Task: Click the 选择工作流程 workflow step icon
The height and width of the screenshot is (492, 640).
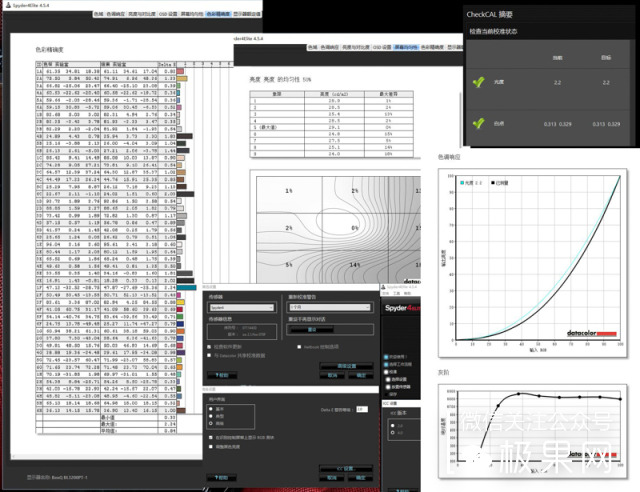Action: pyautogui.click(x=386, y=364)
